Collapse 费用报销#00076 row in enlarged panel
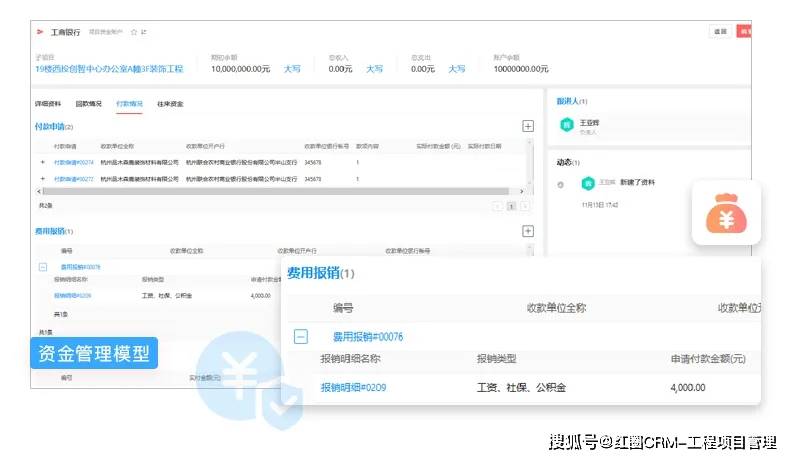The width and height of the screenshot is (792, 459). [x=301, y=336]
